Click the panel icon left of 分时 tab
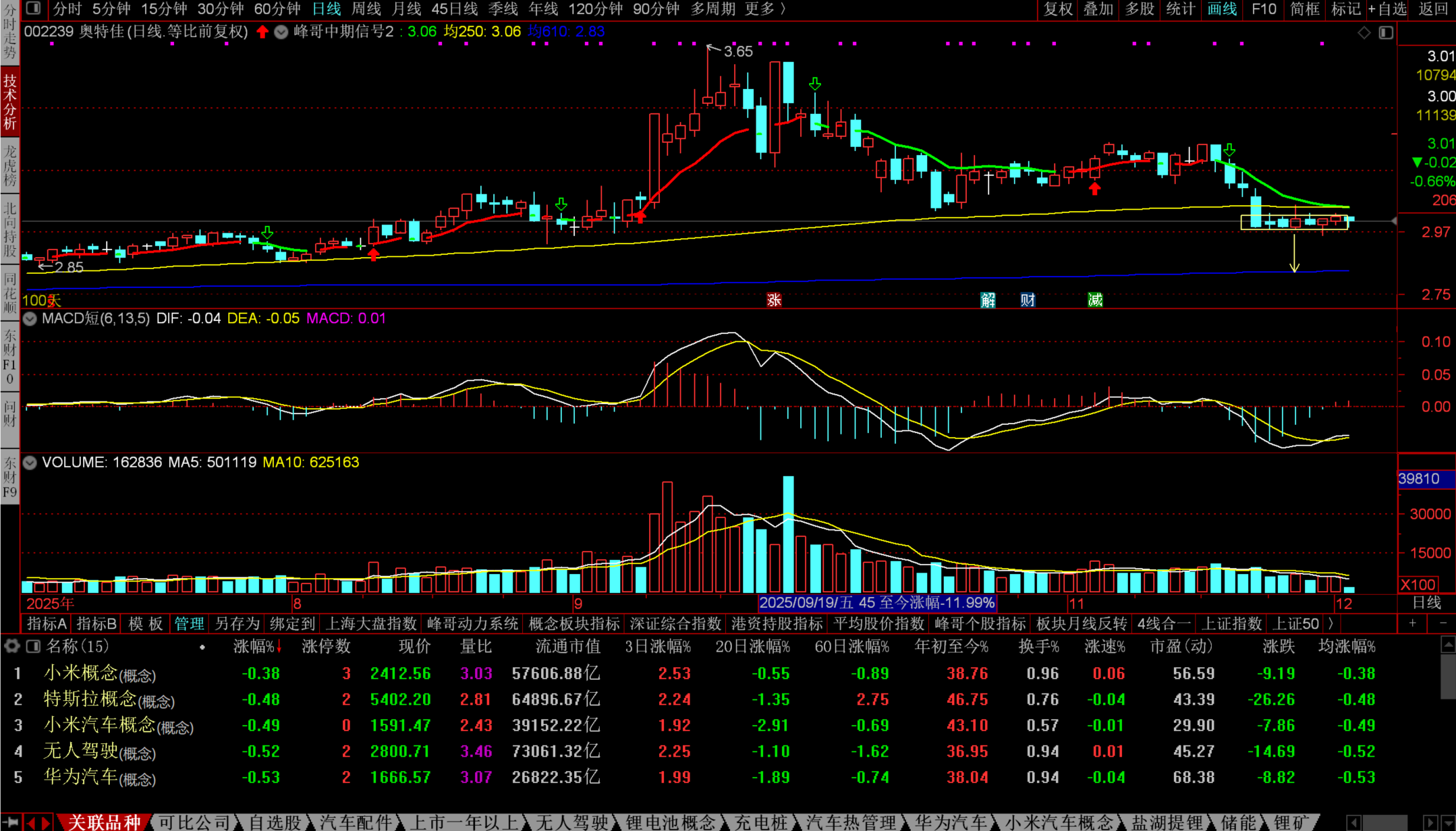The image size is (1456, 831). coord(33,9)
